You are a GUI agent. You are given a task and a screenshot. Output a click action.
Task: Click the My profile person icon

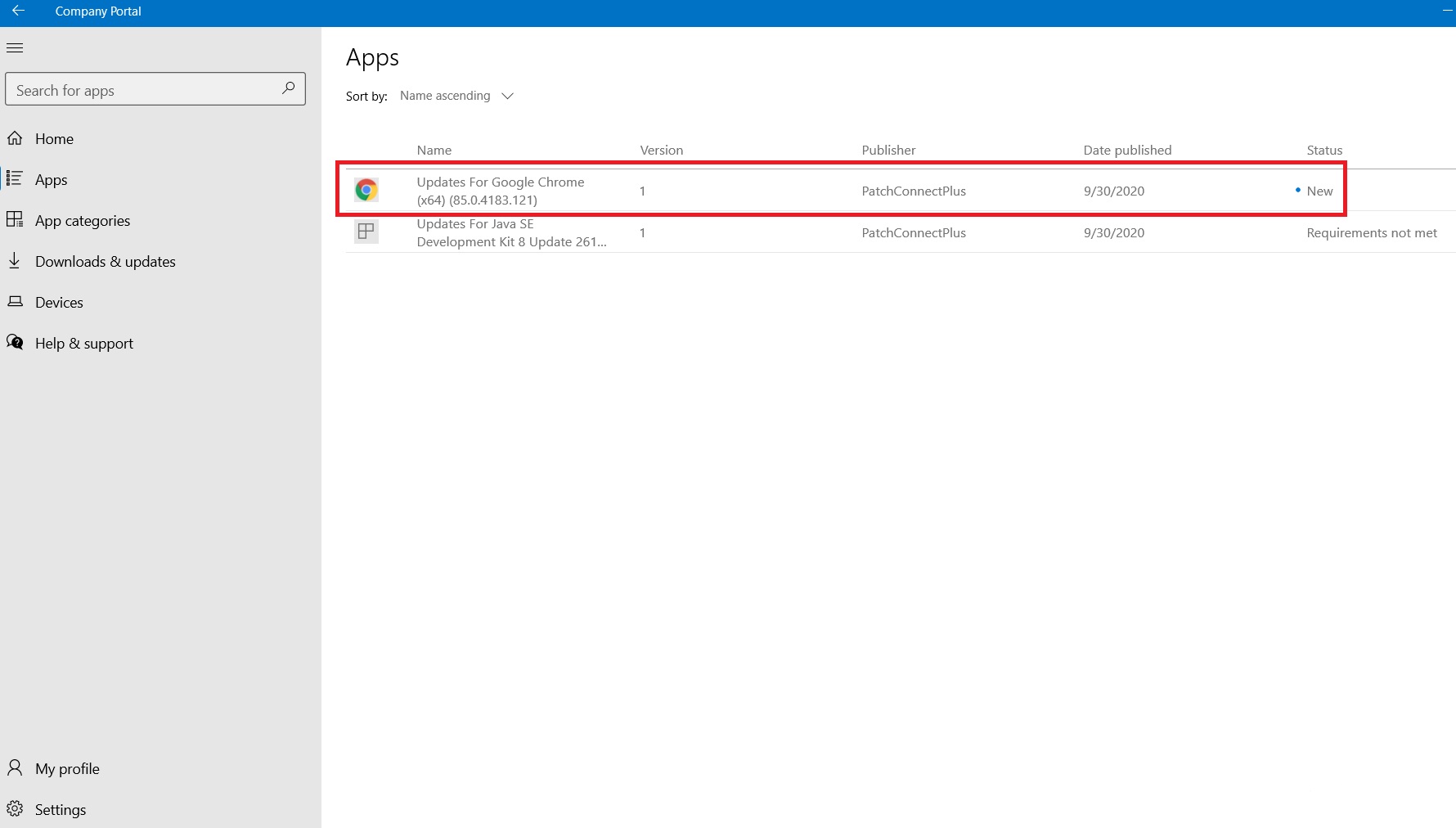pyautogui.click(x=15, y=768)
